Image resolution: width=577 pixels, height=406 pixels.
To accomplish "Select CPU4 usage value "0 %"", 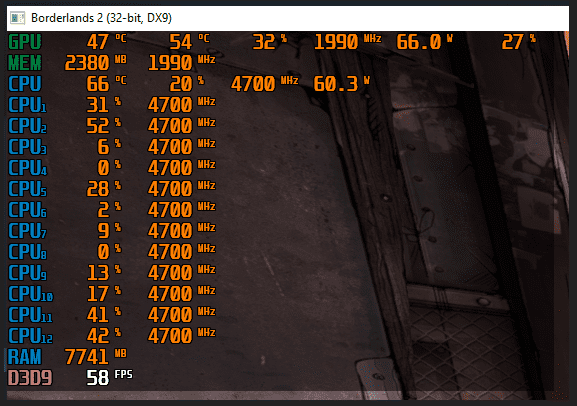I will pos(109,167).
